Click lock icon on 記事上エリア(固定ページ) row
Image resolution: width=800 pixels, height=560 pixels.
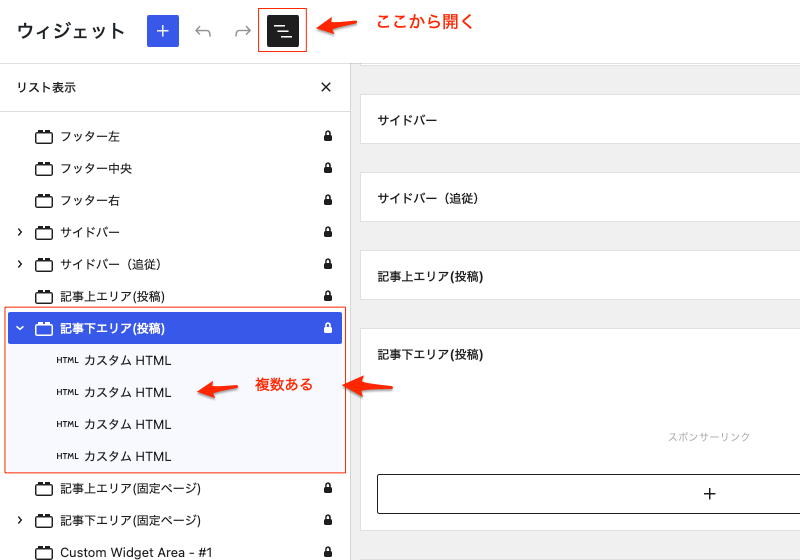point(328,488)
